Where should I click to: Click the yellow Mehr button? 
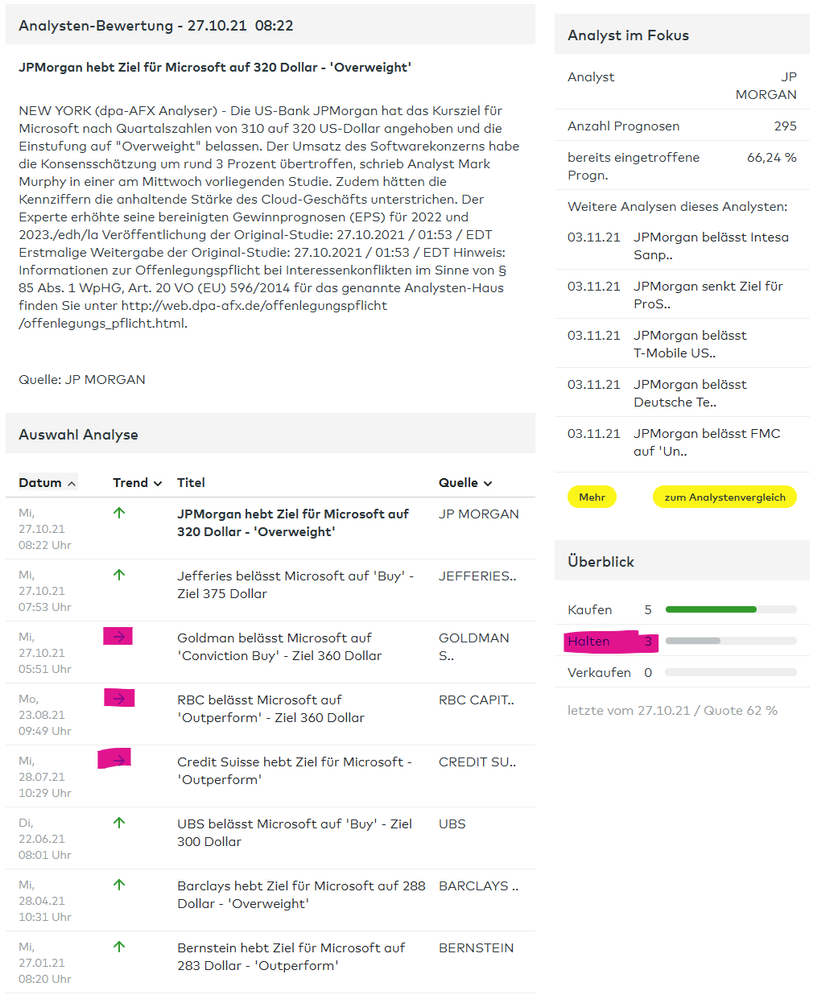(592, 497)
